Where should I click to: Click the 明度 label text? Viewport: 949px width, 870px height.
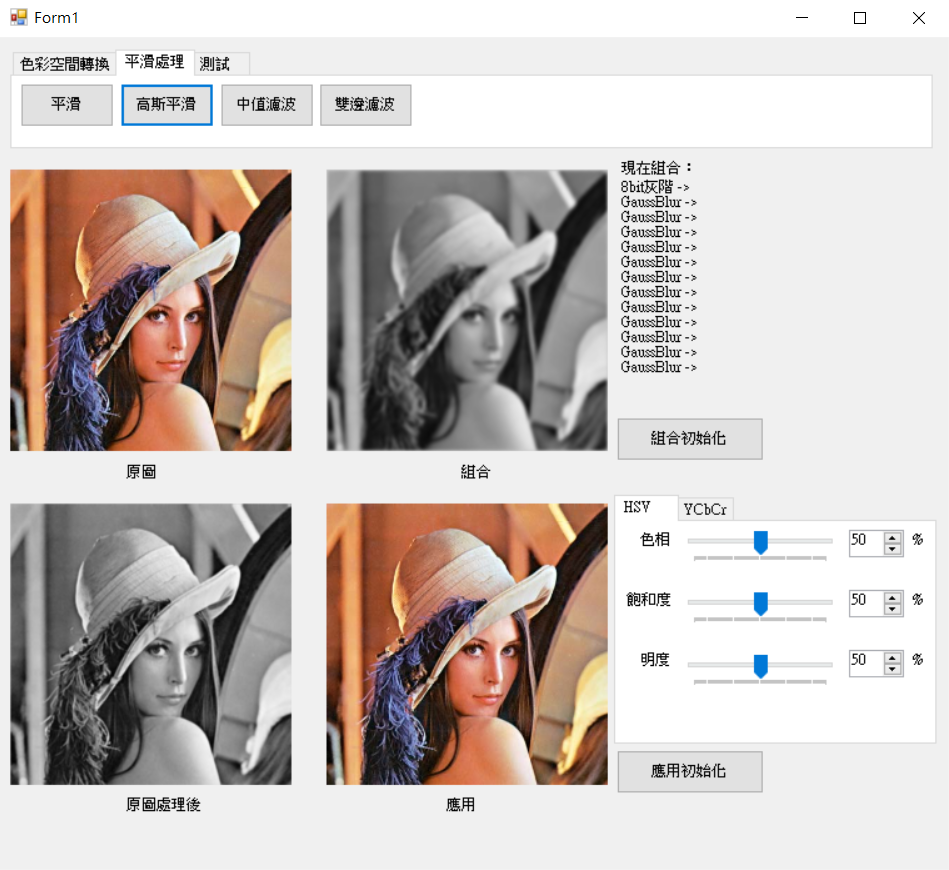tap(655, 659)
